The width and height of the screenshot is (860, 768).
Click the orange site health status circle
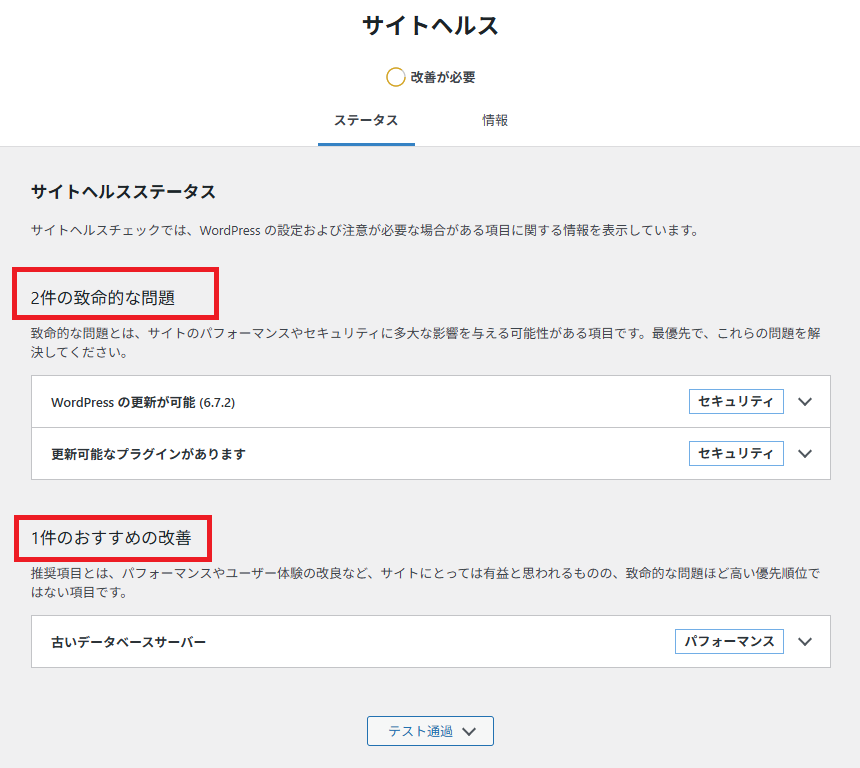396,77
